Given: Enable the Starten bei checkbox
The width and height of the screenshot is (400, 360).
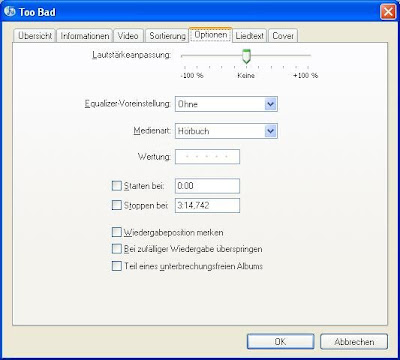Looking at the screenshot, I should coord(117,186).
